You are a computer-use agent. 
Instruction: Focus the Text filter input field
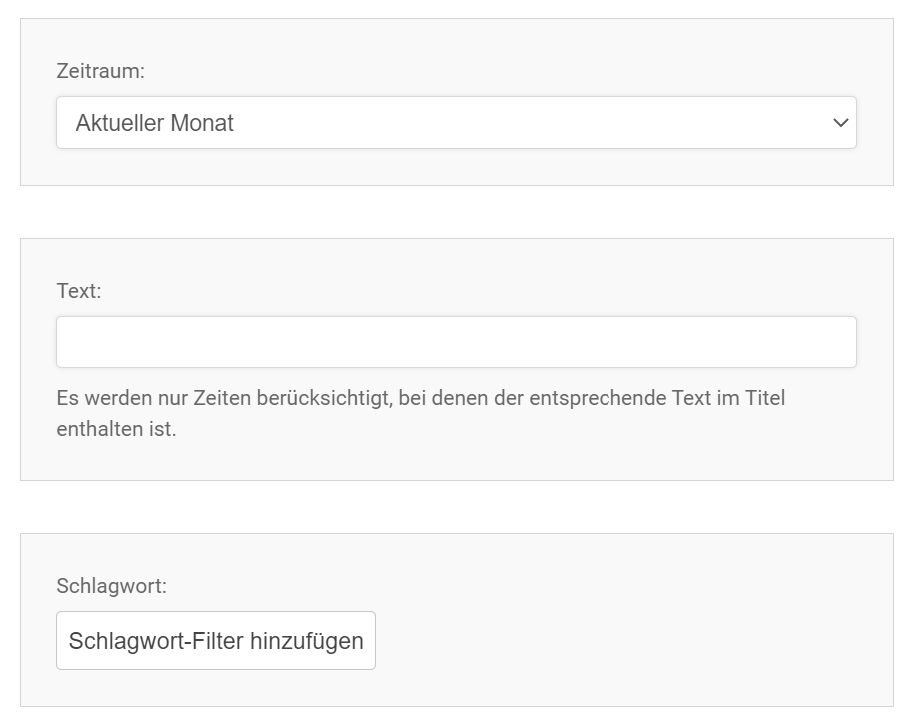pos(456,342)
